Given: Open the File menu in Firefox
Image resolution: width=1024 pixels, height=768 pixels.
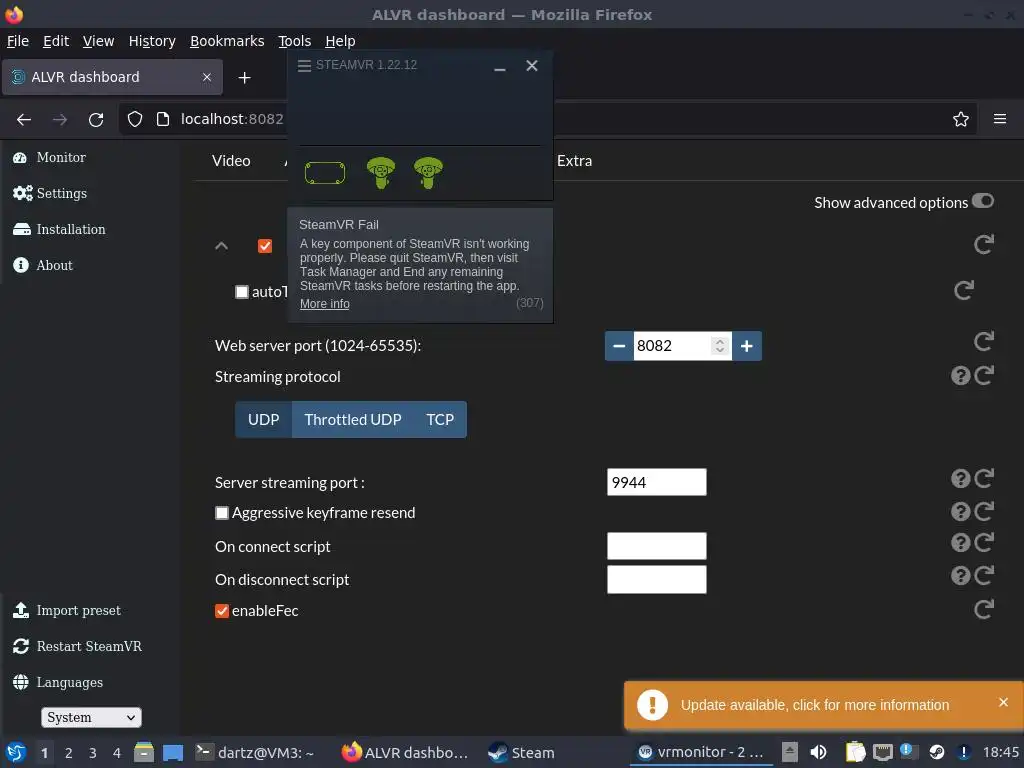Looking at the screenshot, I should point(18,41).
